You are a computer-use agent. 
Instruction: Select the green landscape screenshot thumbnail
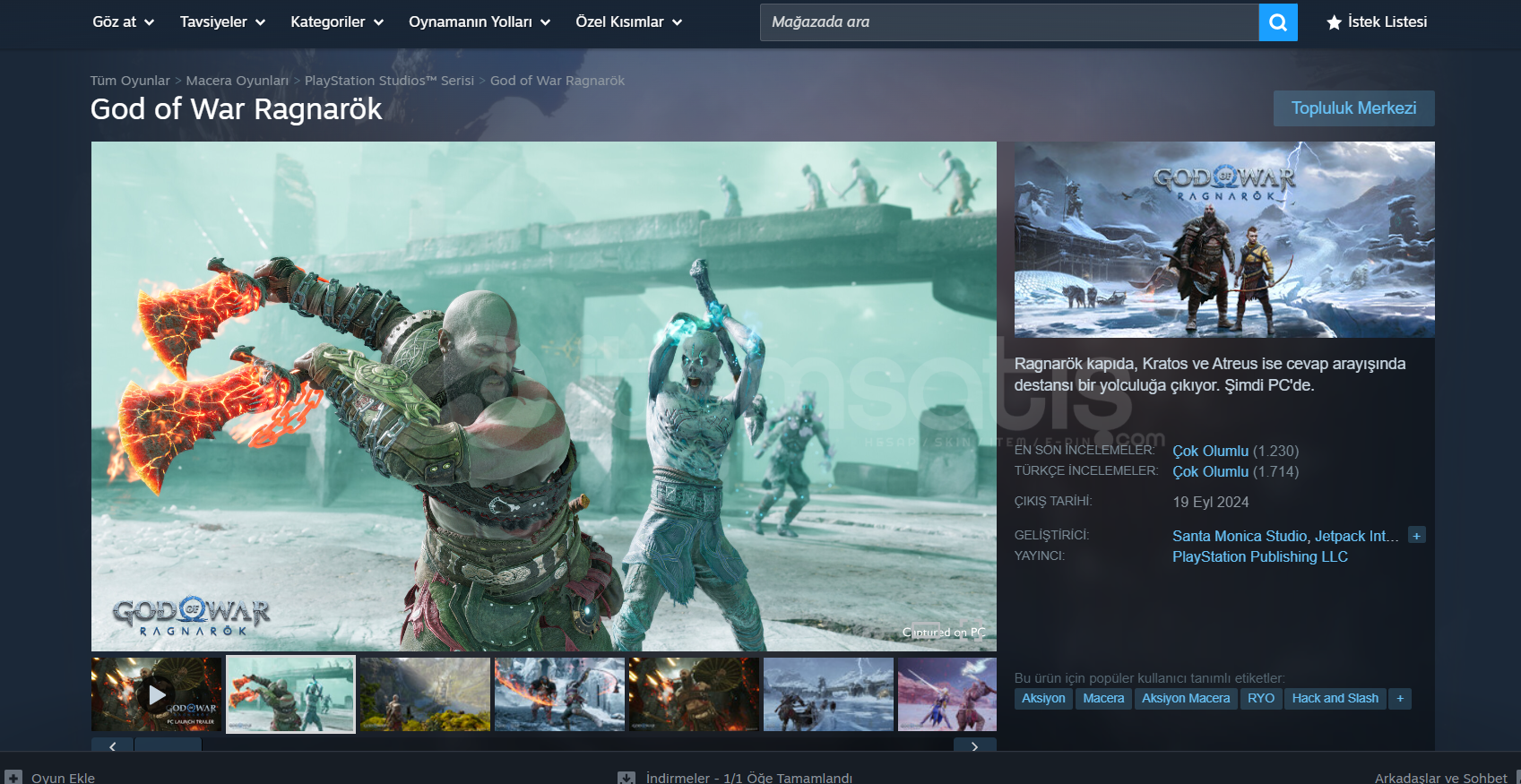[426, 695]
